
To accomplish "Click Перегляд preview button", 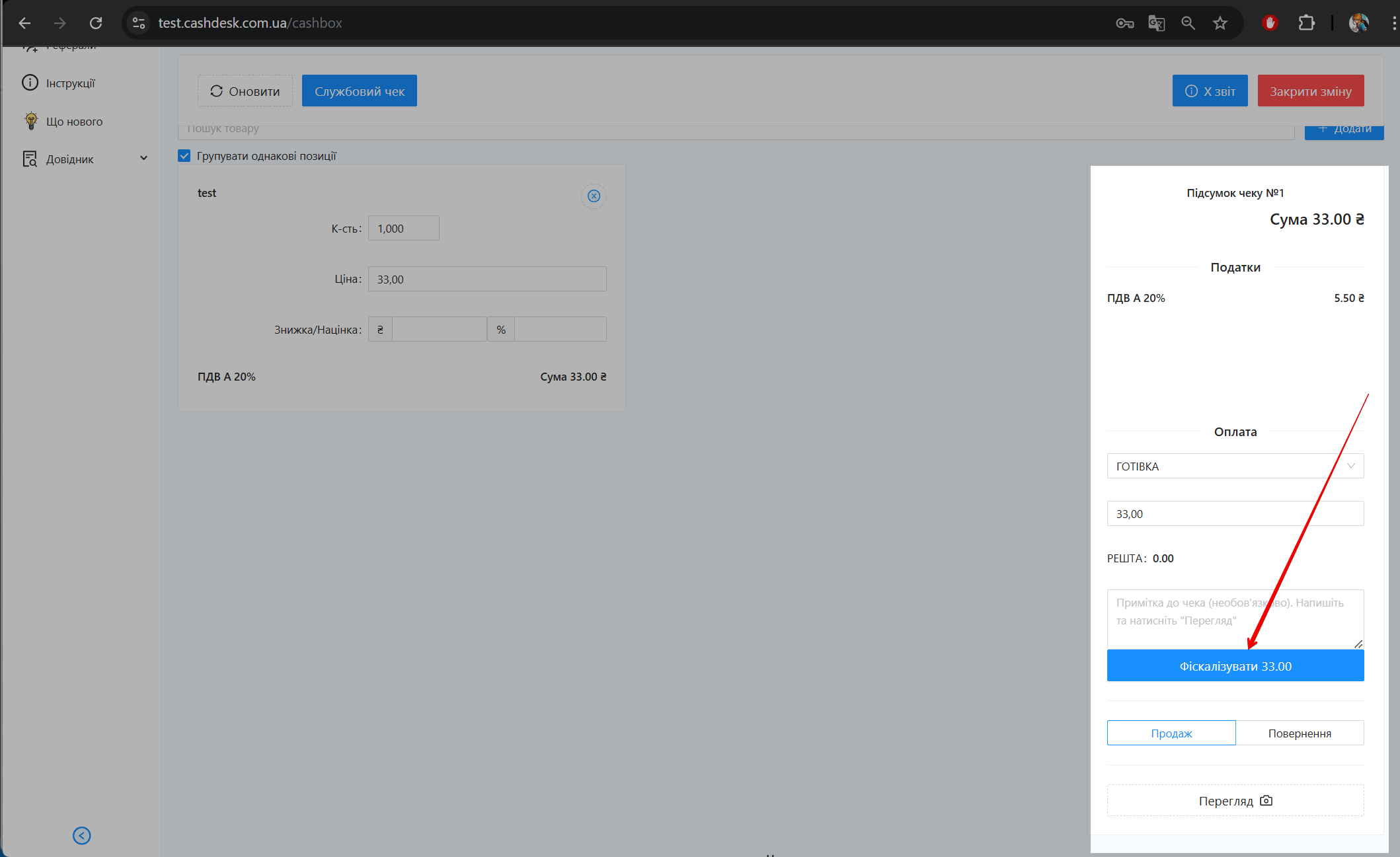I will tap(1235, 801).
